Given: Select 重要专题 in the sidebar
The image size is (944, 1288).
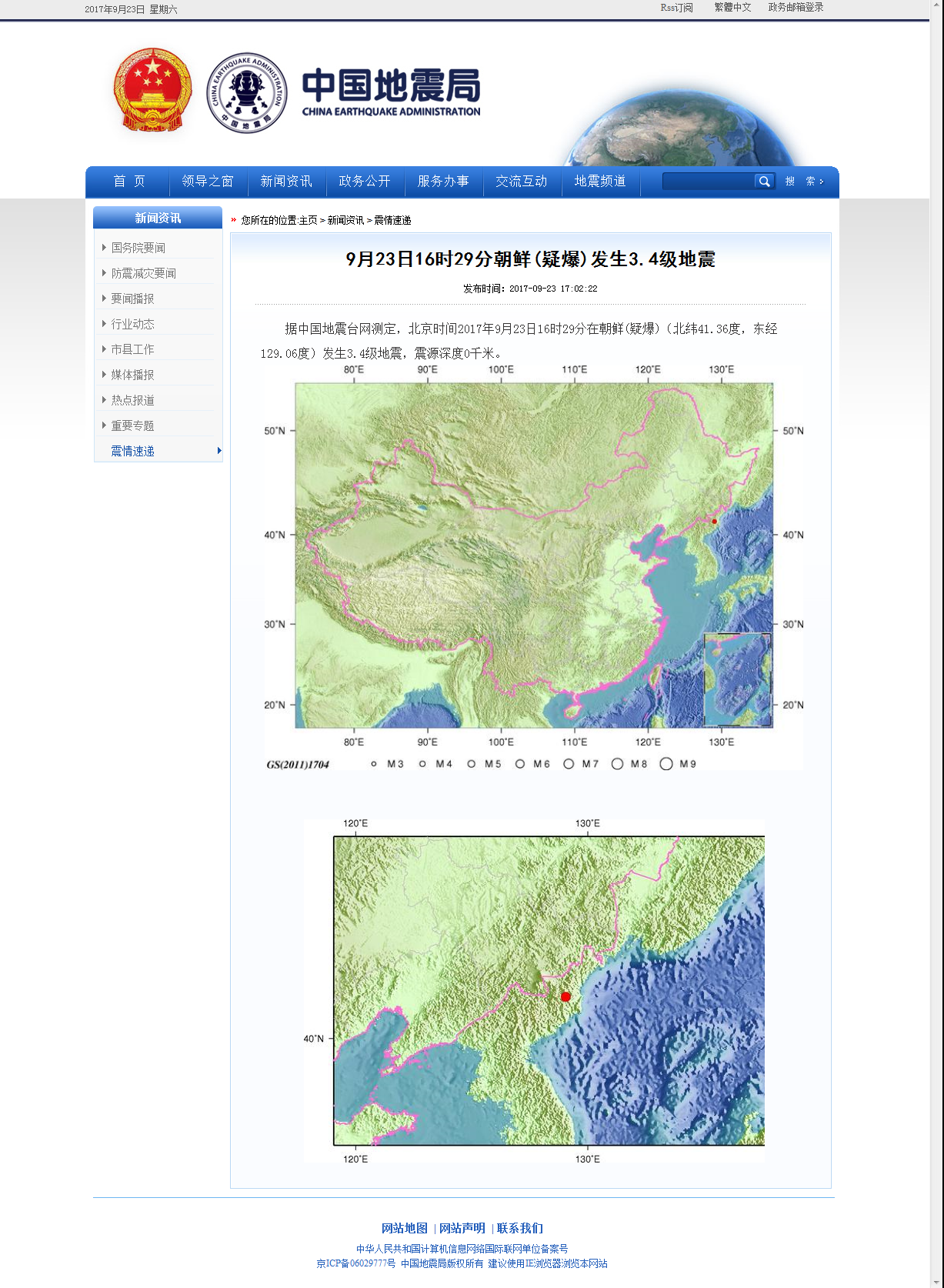Looking at the screenshot, I should click(x=132, y=425).
